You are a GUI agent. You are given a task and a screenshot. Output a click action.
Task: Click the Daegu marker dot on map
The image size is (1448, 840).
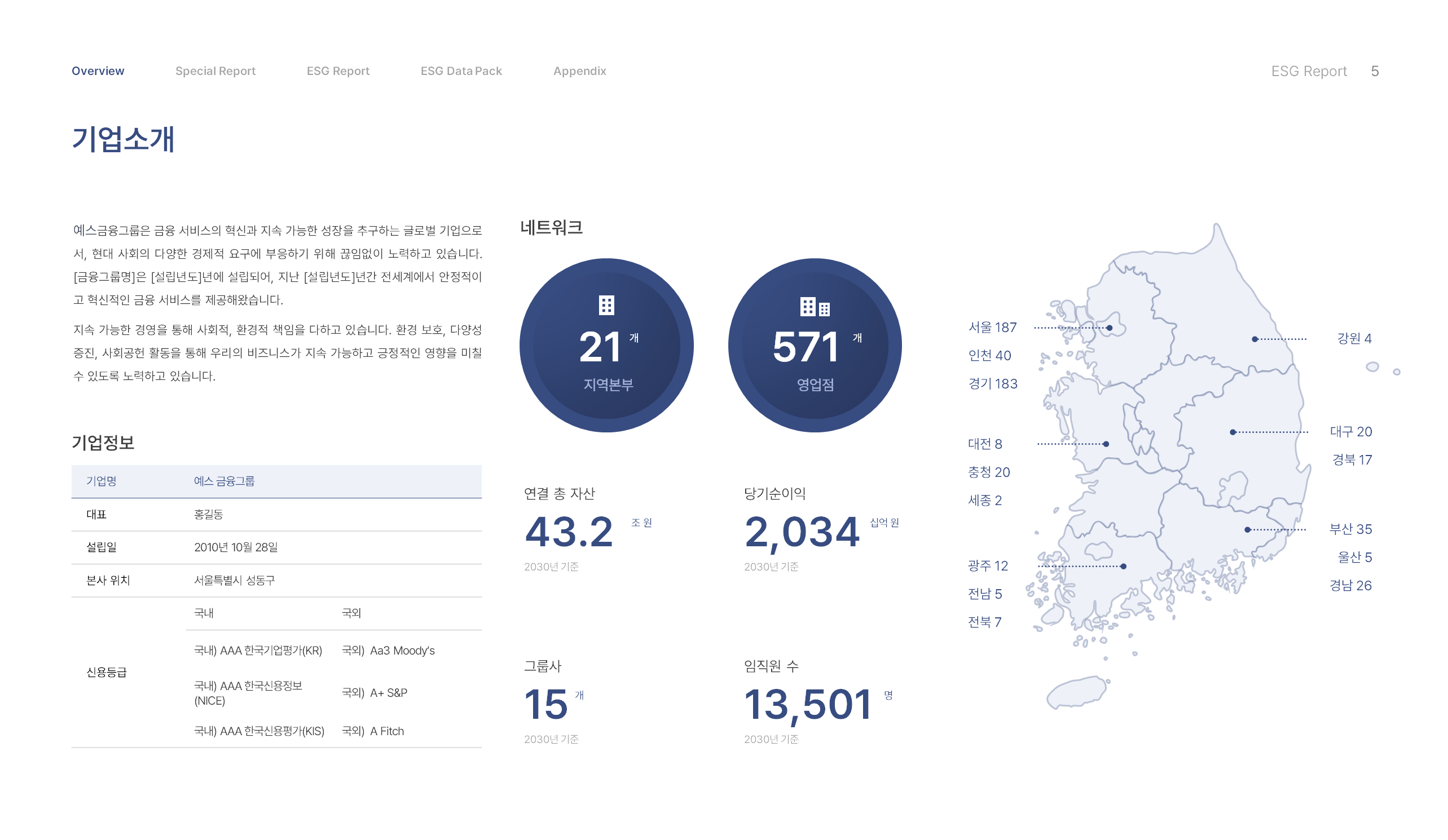(x=1233, y=432)
